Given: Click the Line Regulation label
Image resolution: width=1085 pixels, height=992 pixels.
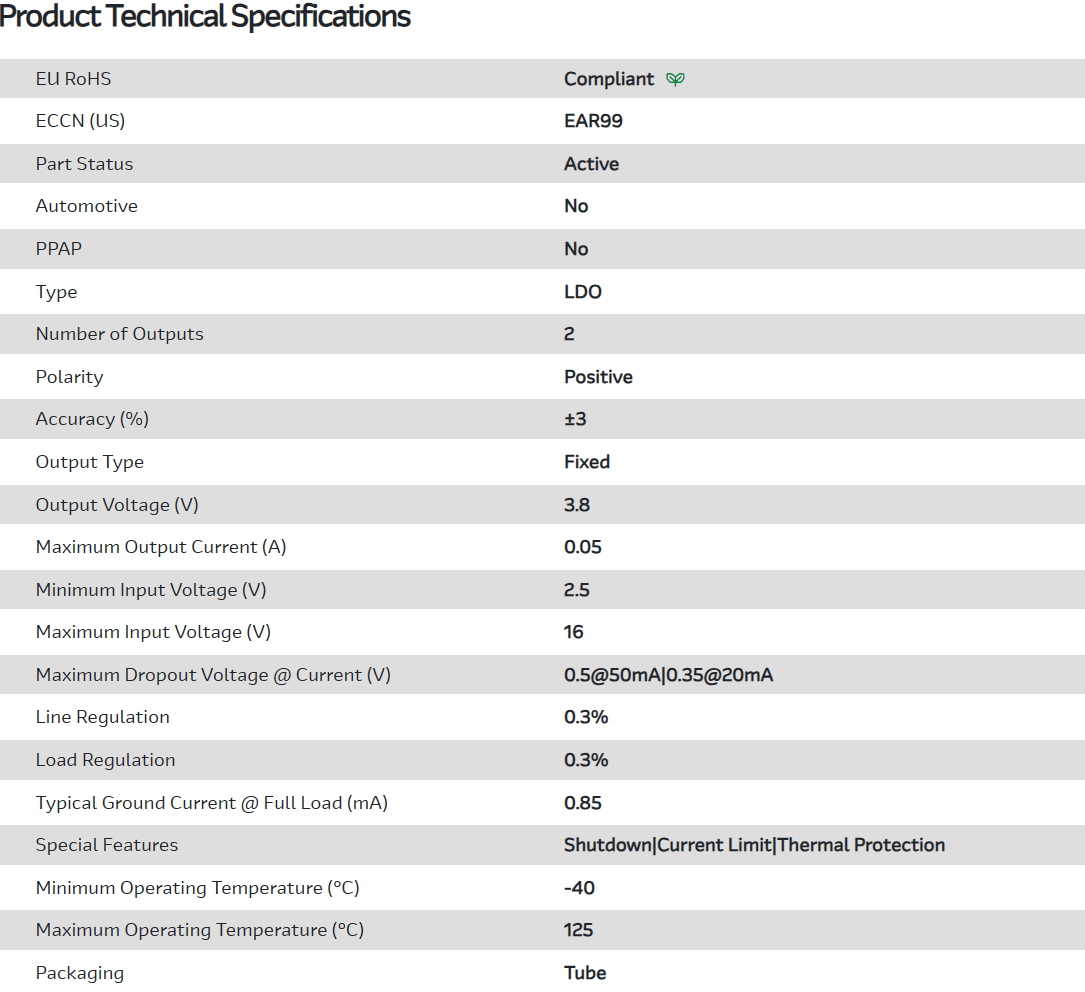Looking at the screenshot, I should [102, 717].
